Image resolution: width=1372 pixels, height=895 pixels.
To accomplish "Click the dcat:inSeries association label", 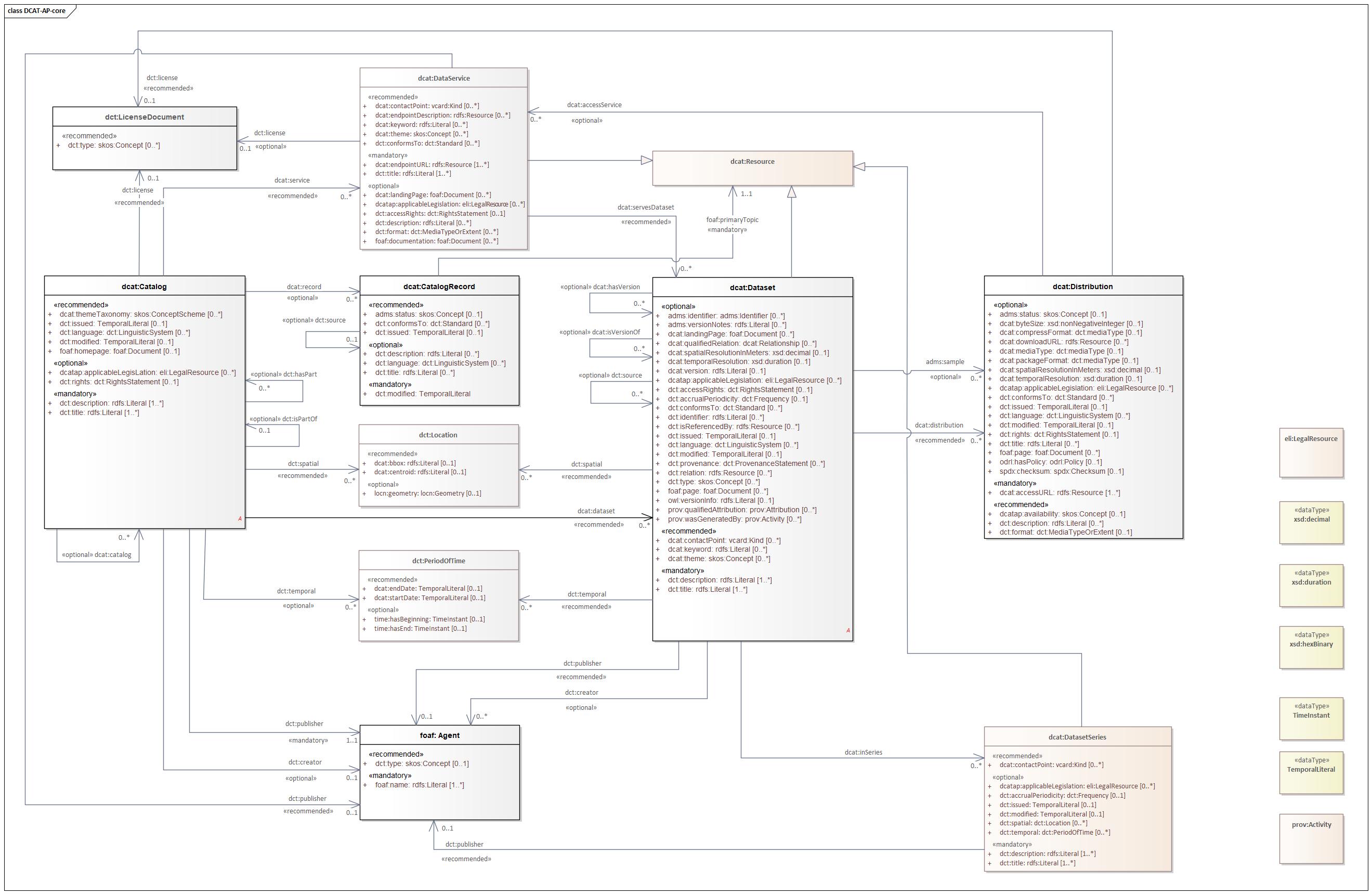I will 863,753.
